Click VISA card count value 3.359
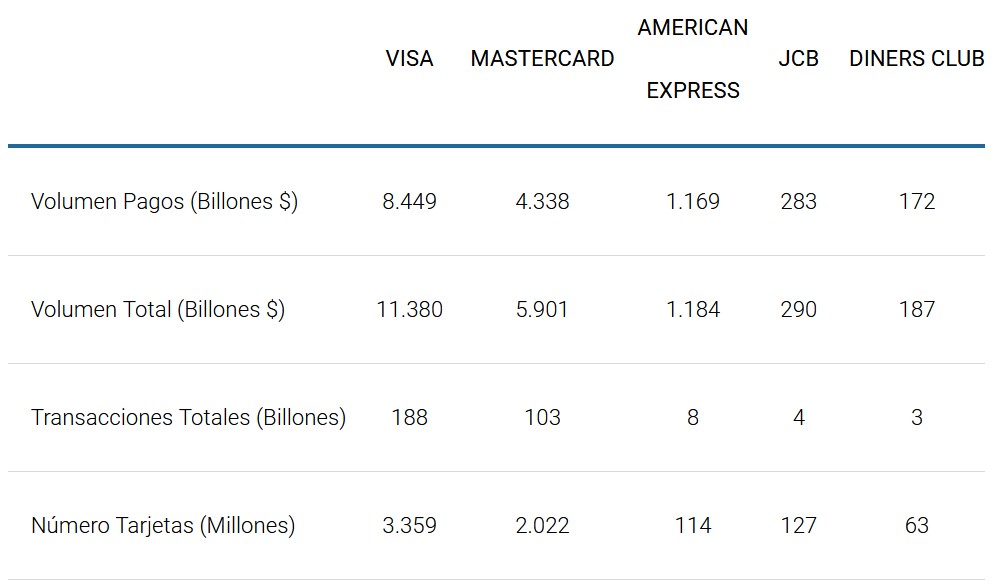 409,526
